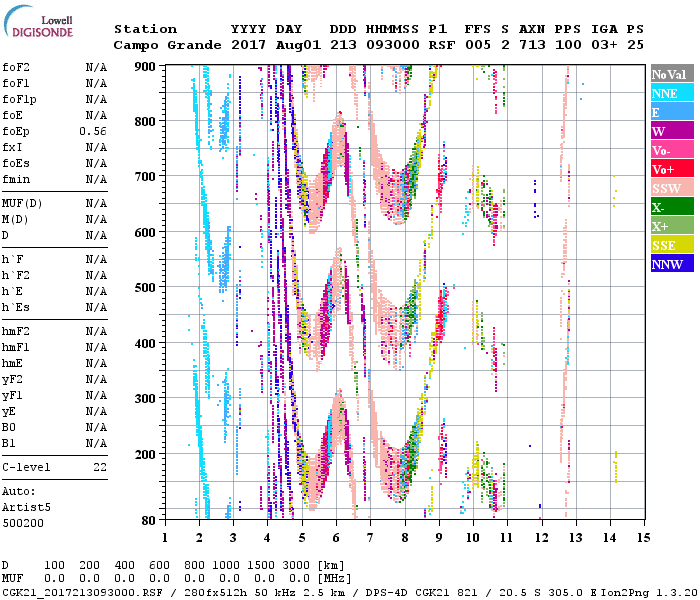Click the SSW legend swatch

pos(670,189)
